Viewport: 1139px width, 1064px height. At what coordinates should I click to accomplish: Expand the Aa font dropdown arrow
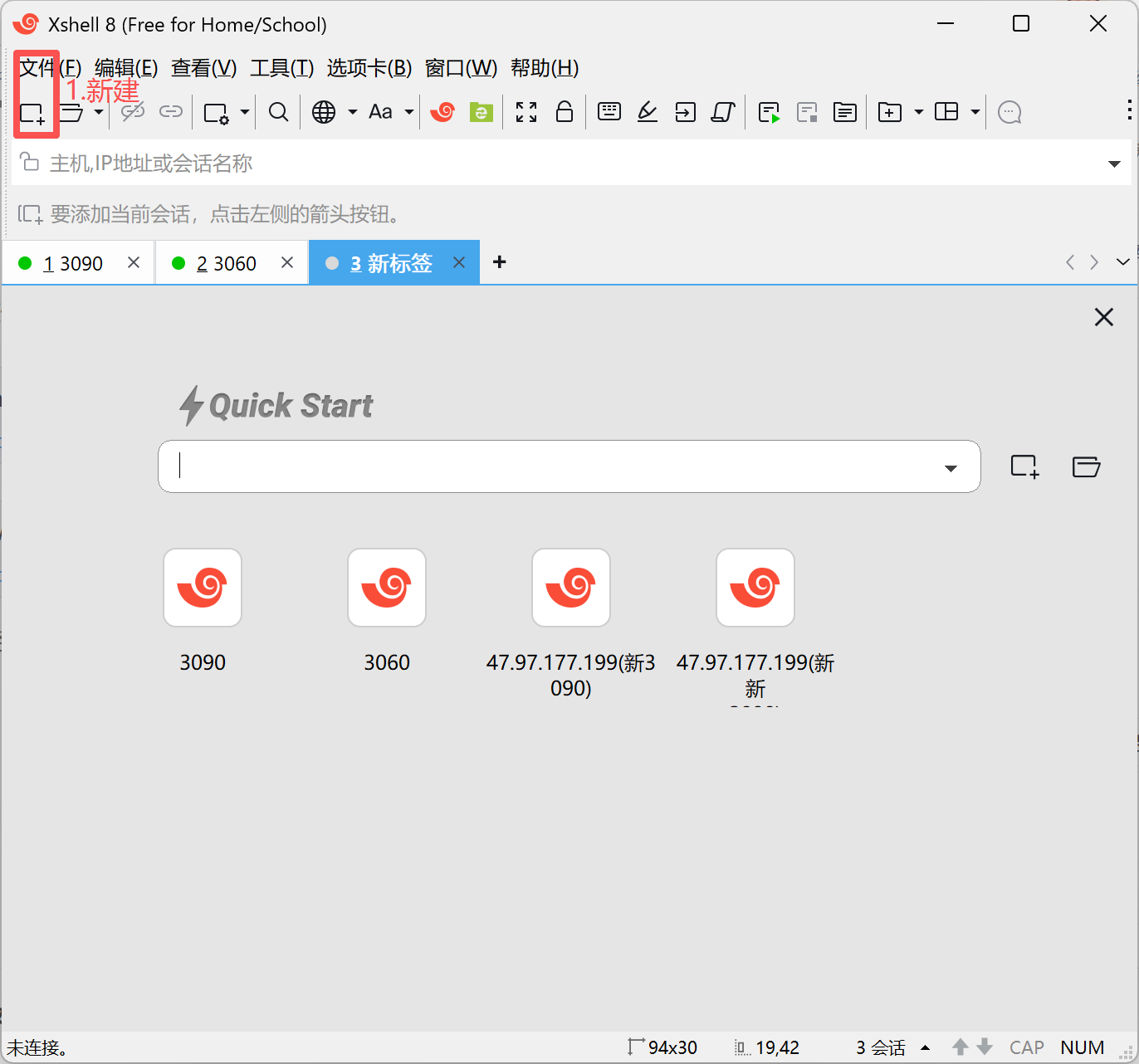pyautogui.click(x=408, y=112)
